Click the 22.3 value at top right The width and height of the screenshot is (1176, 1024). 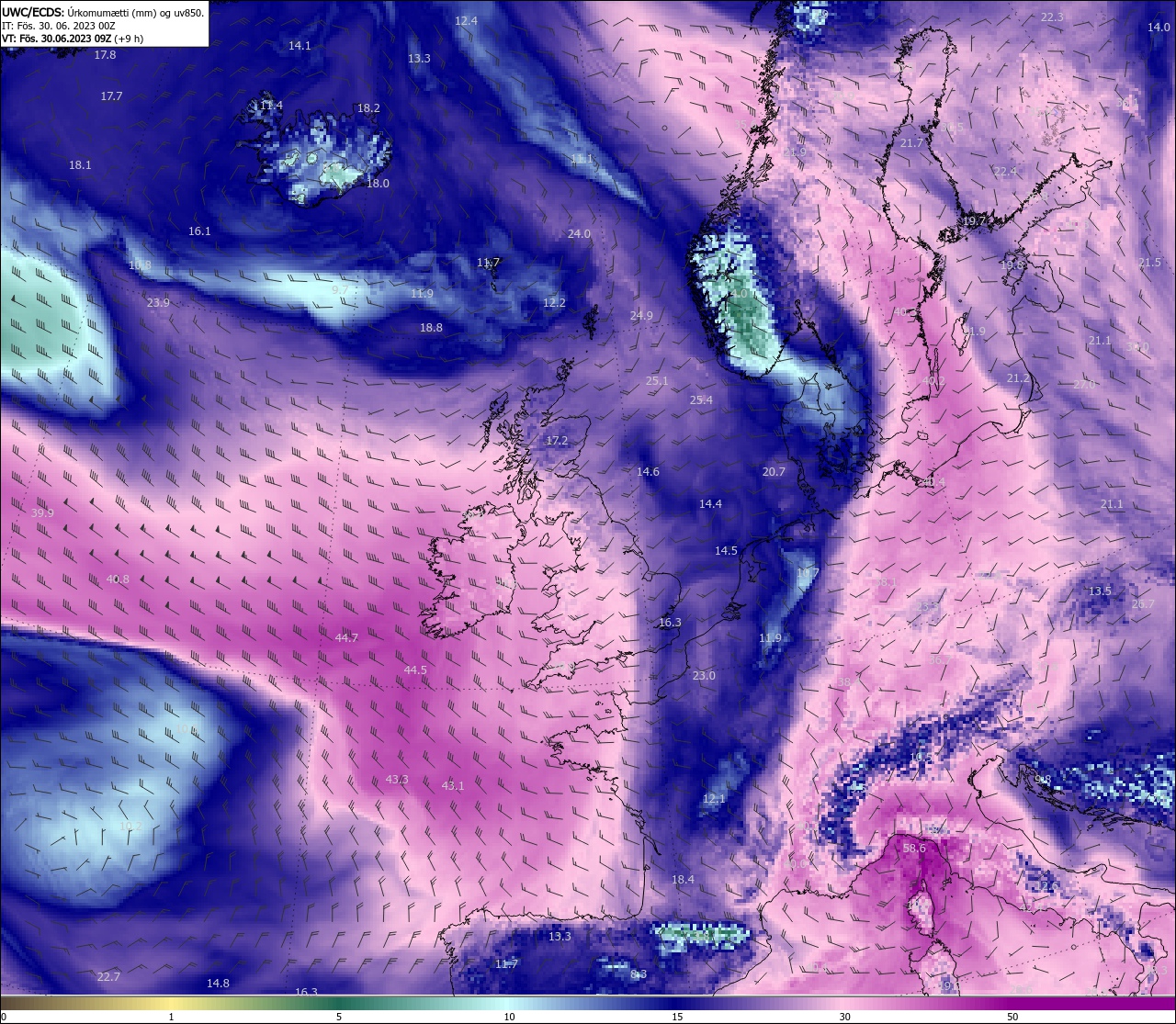[1052, 17]
